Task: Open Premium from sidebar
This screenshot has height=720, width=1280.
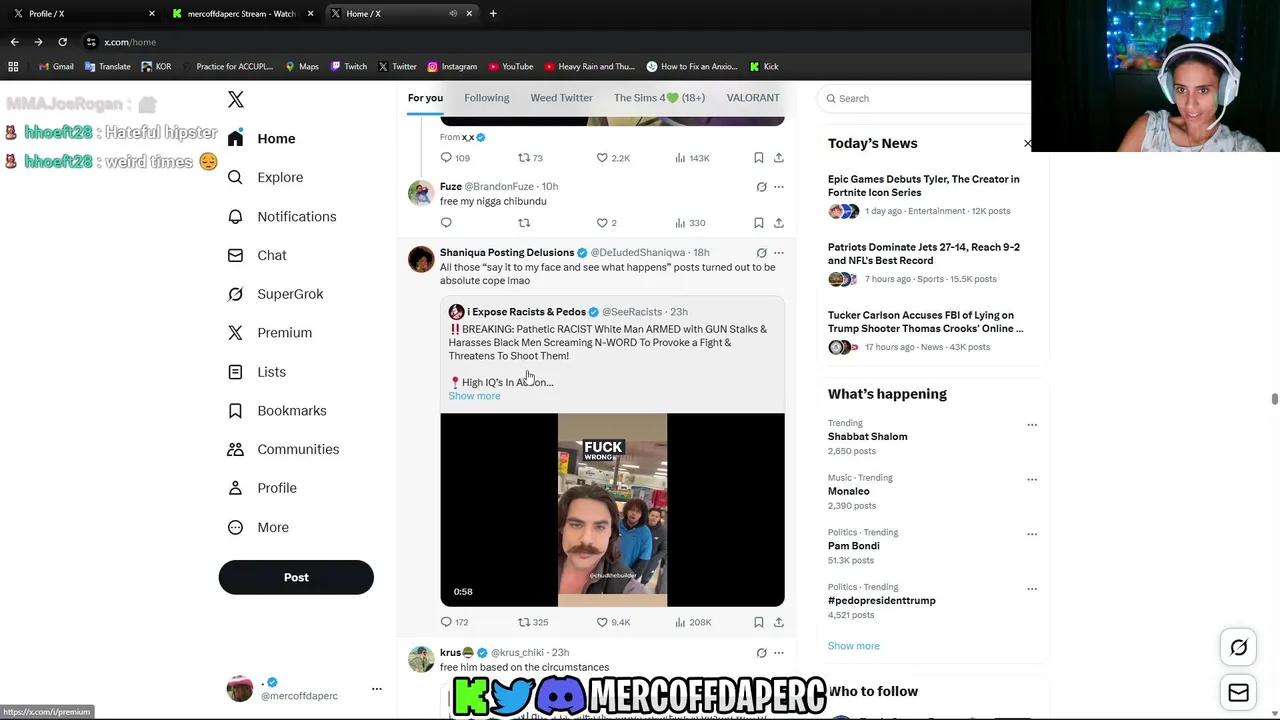Action: [x=270, y=332]
